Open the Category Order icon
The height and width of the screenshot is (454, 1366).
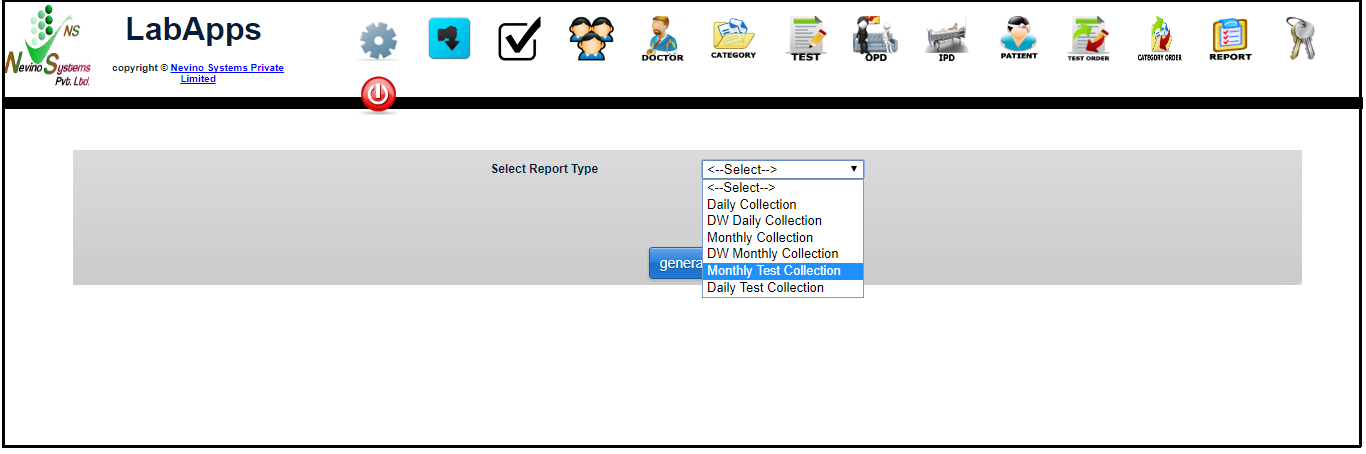[x=1159, y=39]
